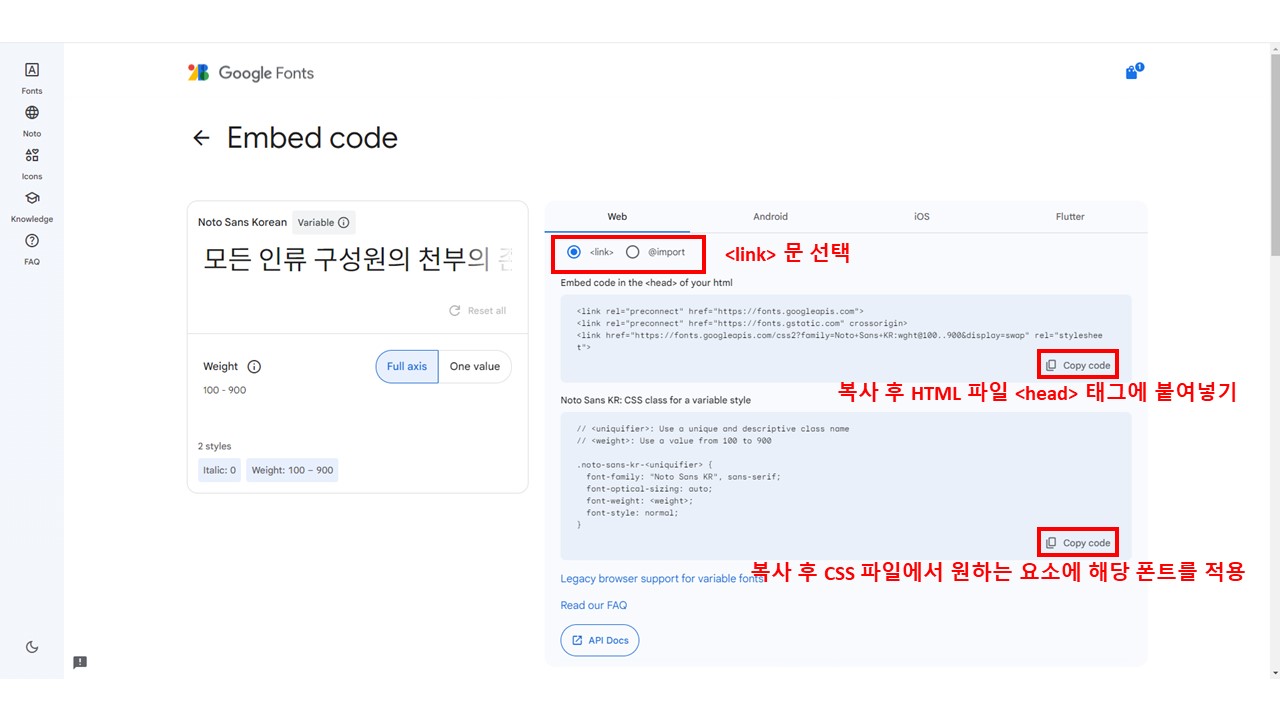Open Legacy browser support for variable fonts link

tap(663, 578)
